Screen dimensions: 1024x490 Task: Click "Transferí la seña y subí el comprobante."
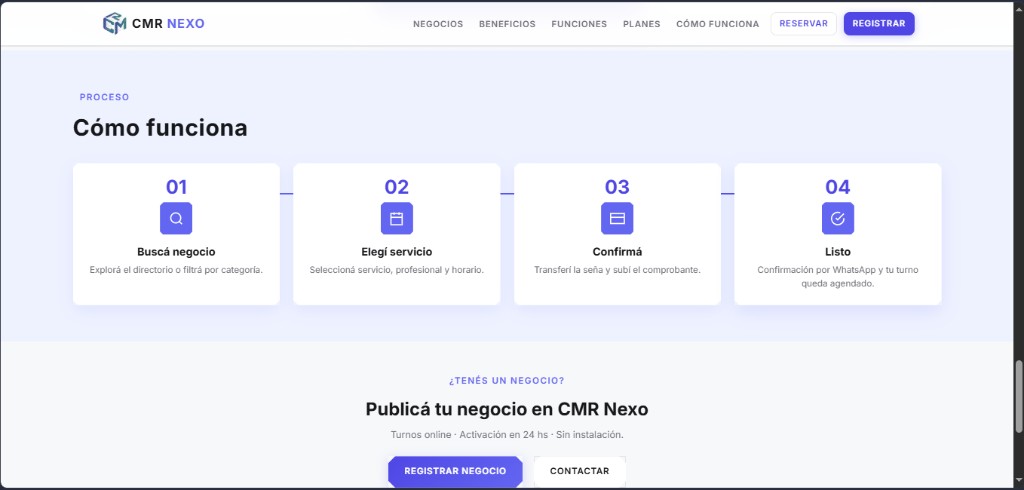click(617, 270)
